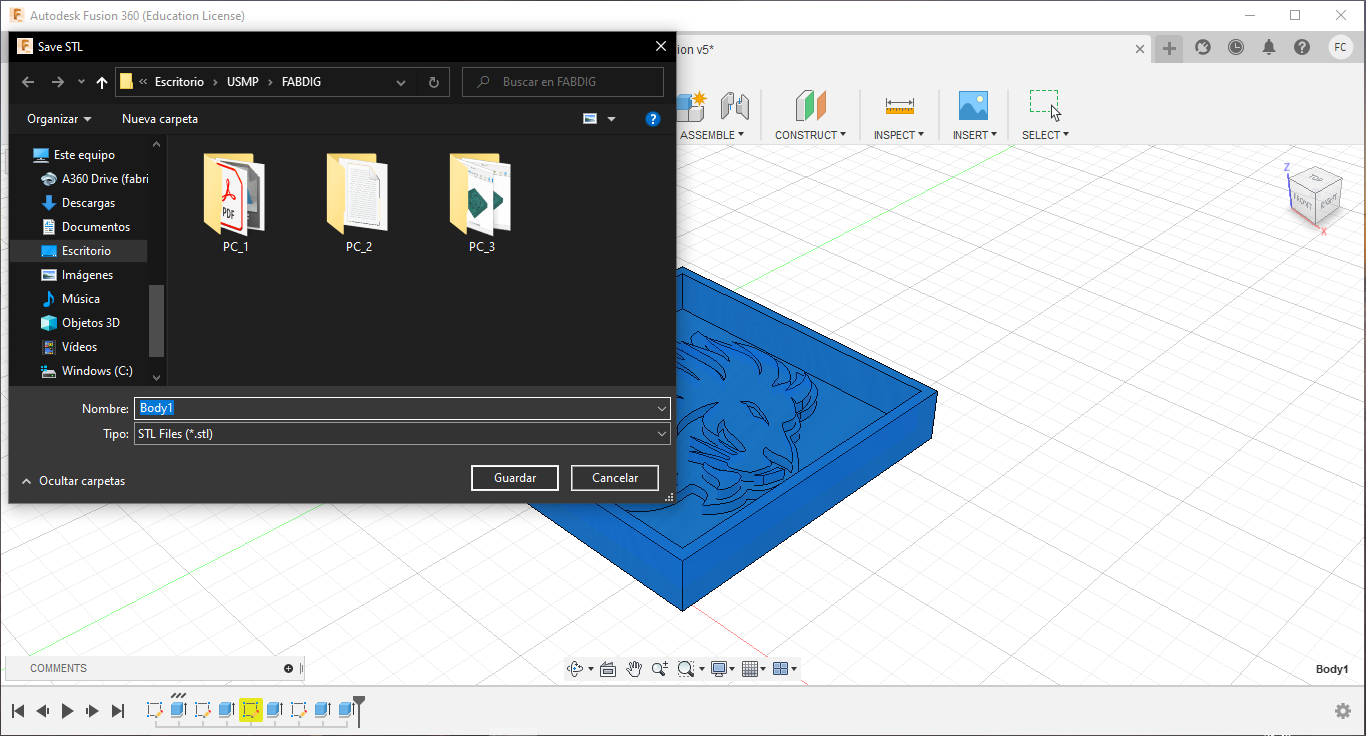This screenshot has height=736, width=1366.
Task: Click the Insert image icon in the toolbar
Action: pos(973,106)
